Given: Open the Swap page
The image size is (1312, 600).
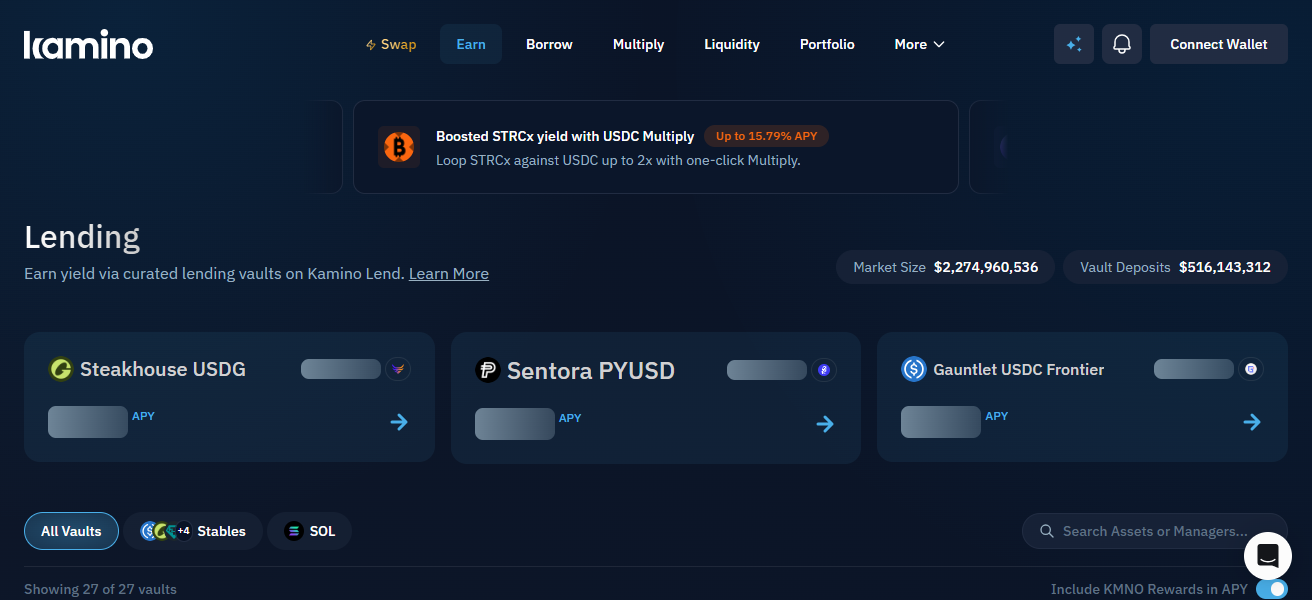Looking at the screenshot, I should (391, 44).
